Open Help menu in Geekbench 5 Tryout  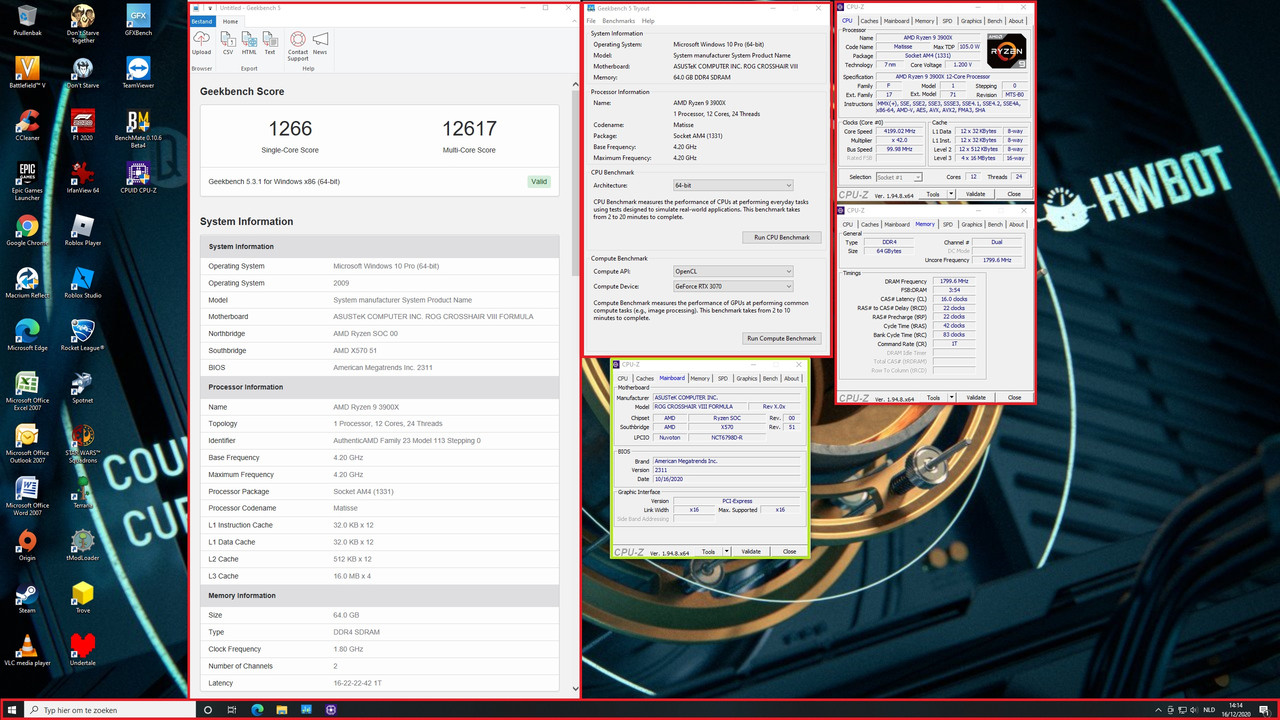pos(648,21)
